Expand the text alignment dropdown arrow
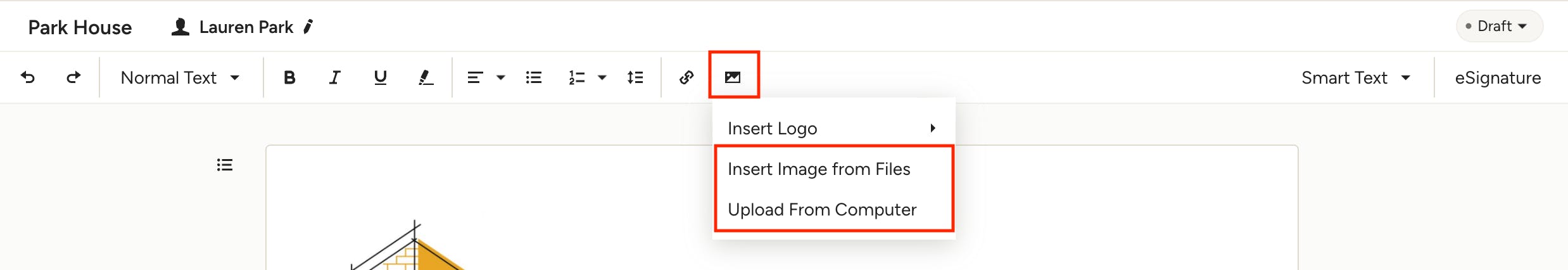This screenshot has width=1568, height=270. click(x=501, y=77)
